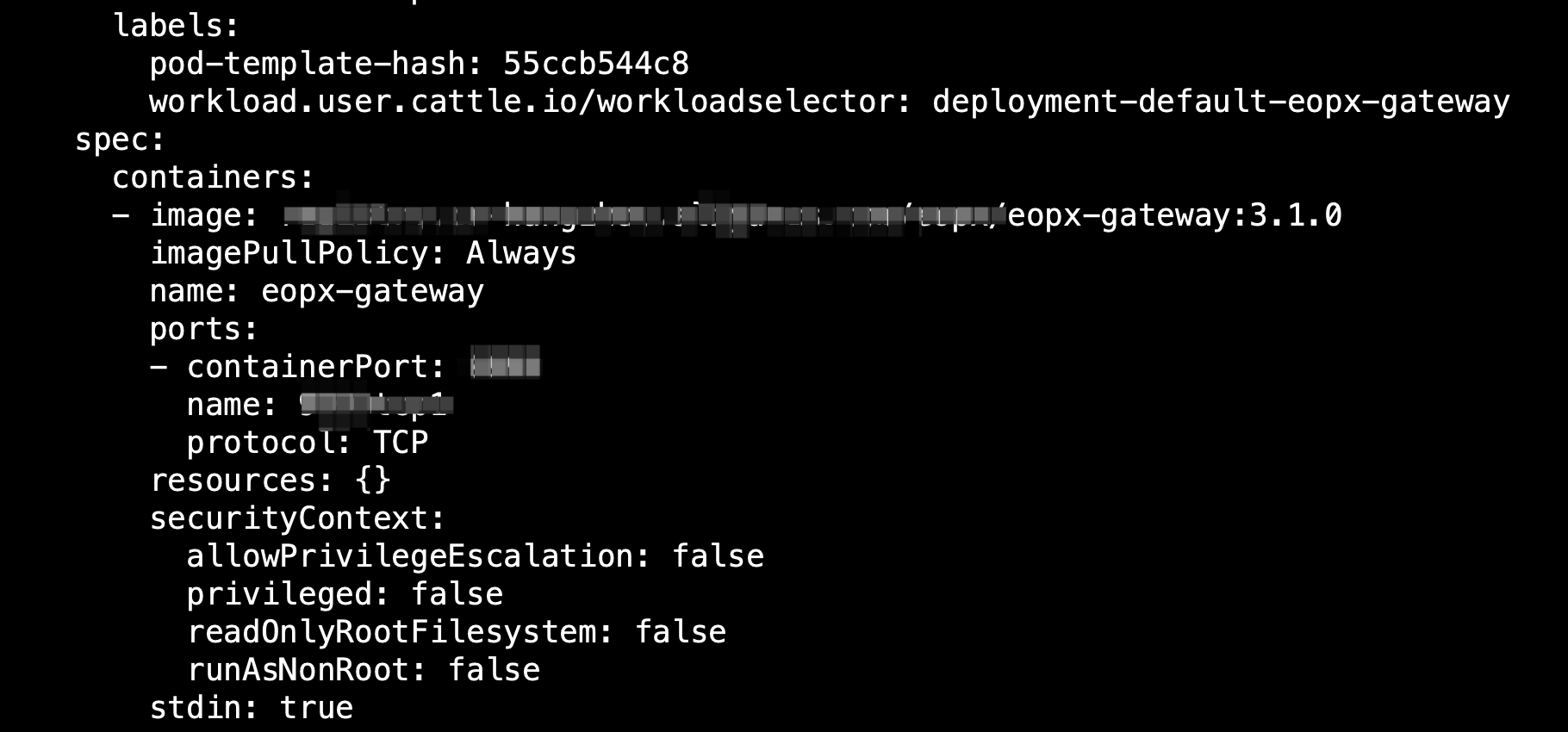
Task: Click the pod-template-hash value 55ccb544c8
Action: point(595,64)
